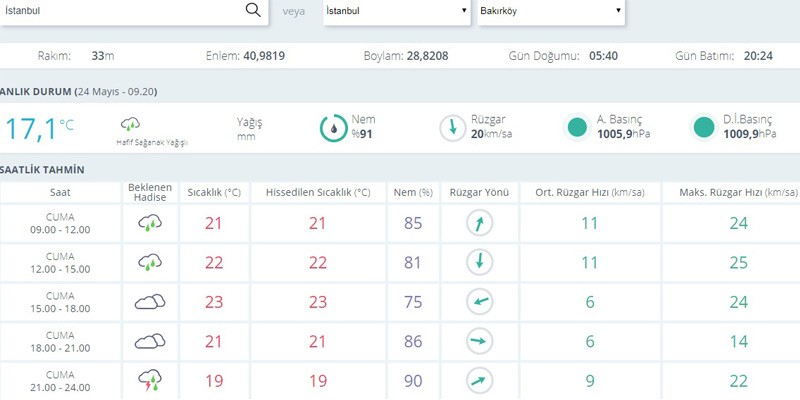The height and width of the screenshot is (400, 800).
Task: Open the İstanbul province dropdown
Action: pos(397,11)
